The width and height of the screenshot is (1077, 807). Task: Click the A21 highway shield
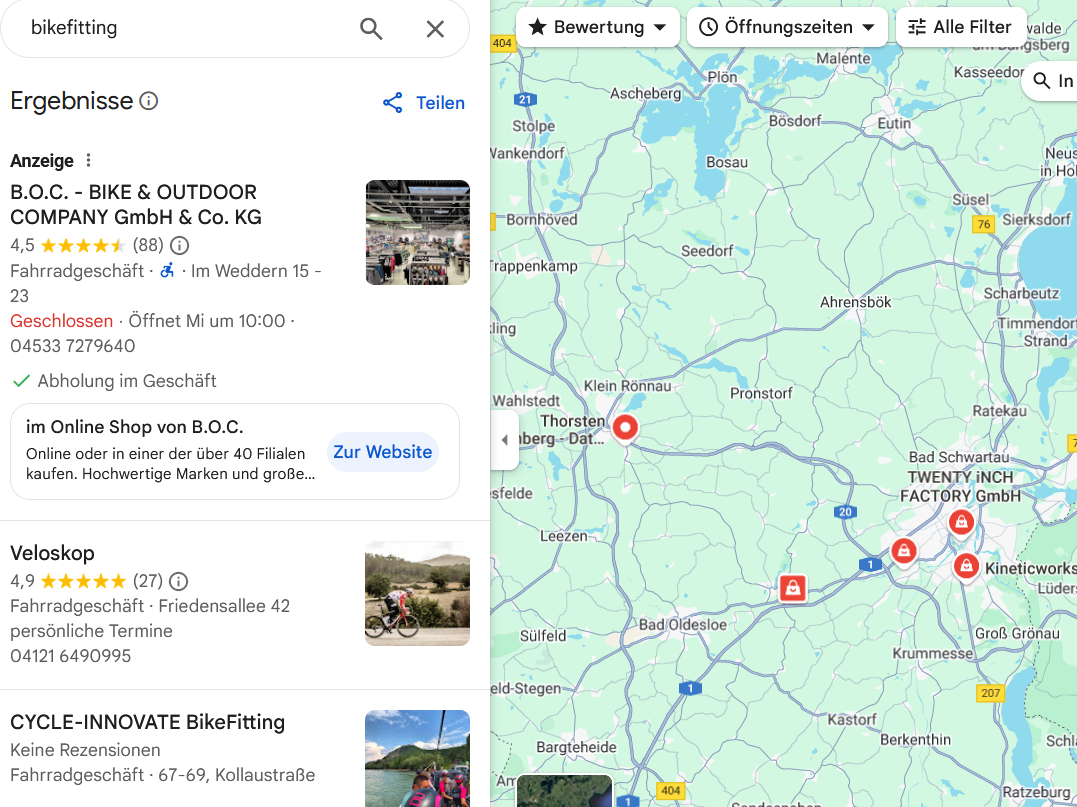[x=525, y=100]
